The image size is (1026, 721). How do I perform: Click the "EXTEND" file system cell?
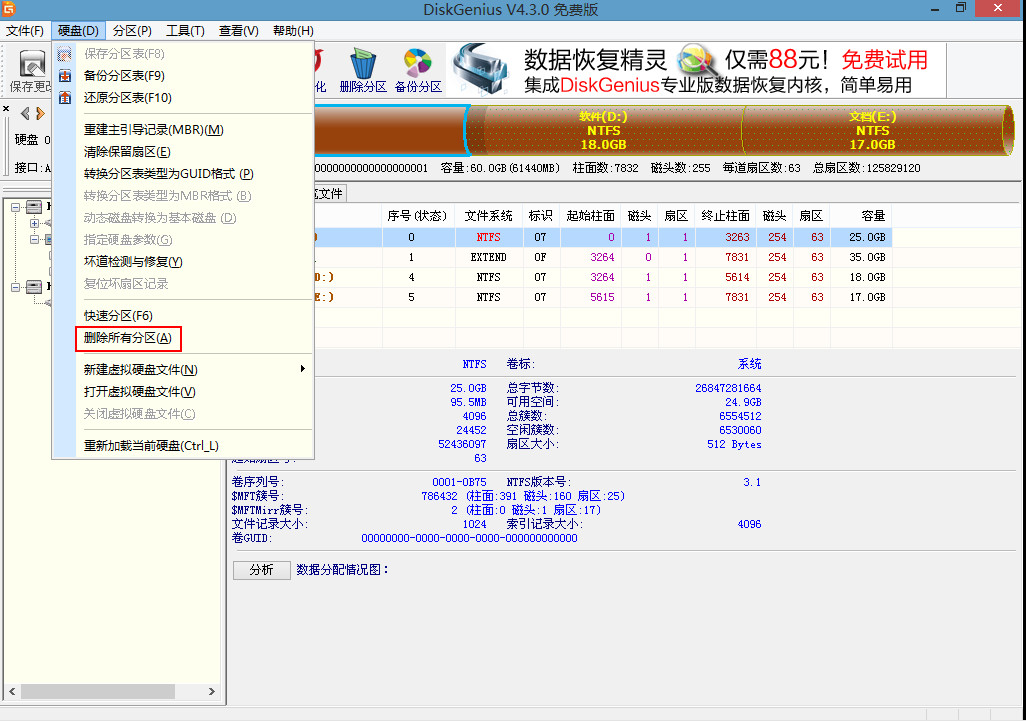(x=488, y=257)
